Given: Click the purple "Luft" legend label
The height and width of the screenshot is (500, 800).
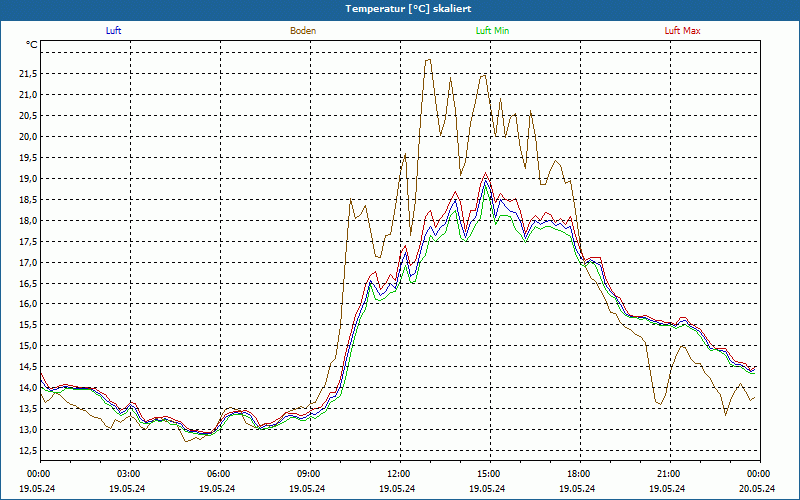Looking at the screenshot, I should click(x=113, y=31).
